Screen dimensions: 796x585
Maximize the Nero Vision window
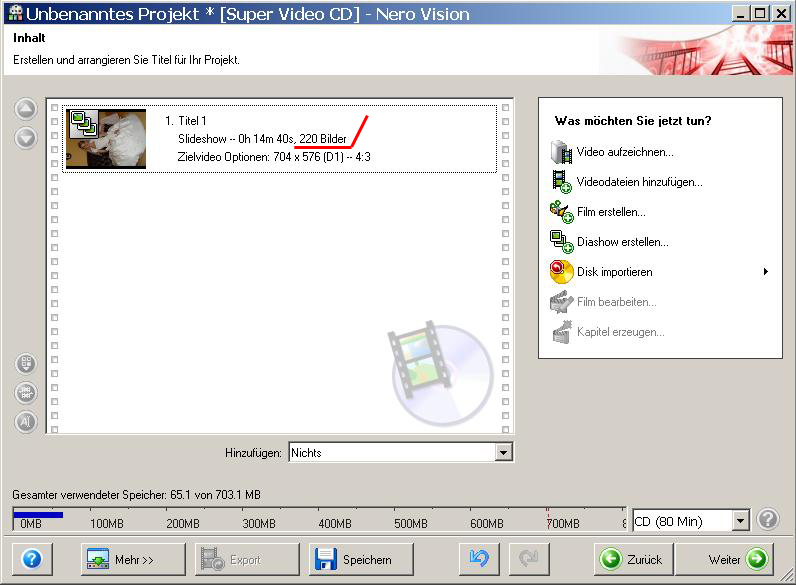click(x=760, y=13)
